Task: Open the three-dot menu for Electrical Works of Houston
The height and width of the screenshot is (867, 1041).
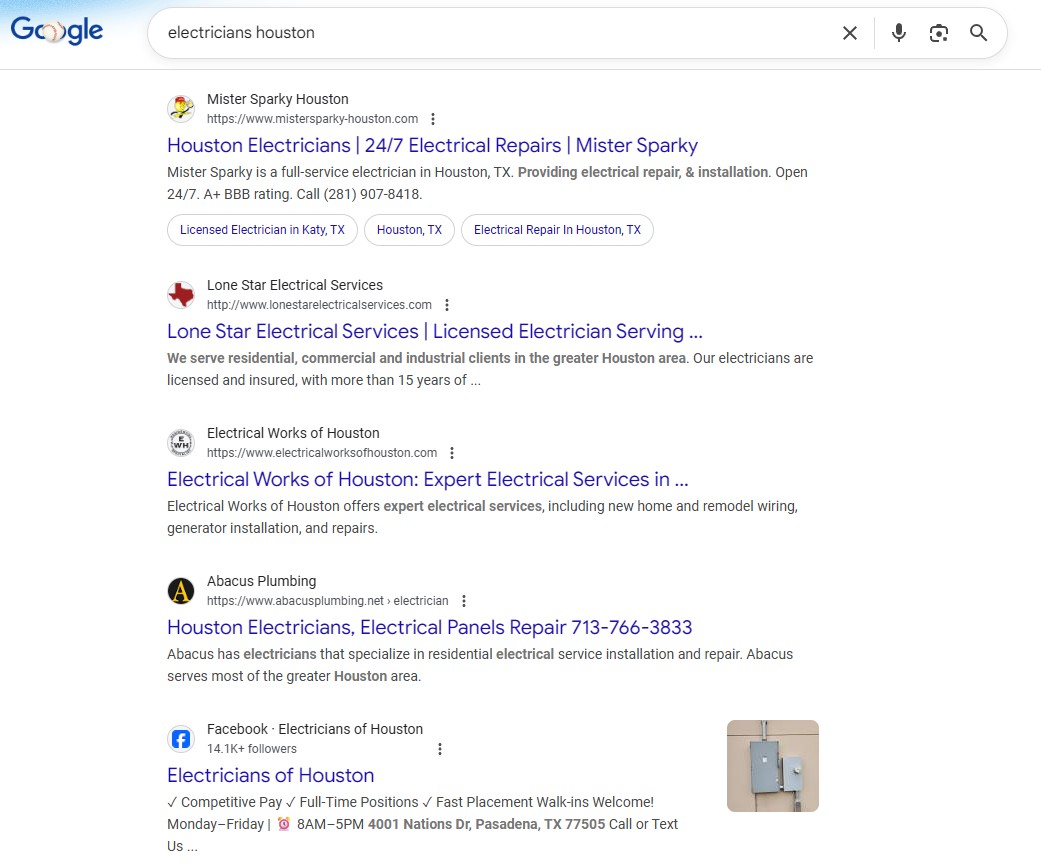Action: point(453,452)
